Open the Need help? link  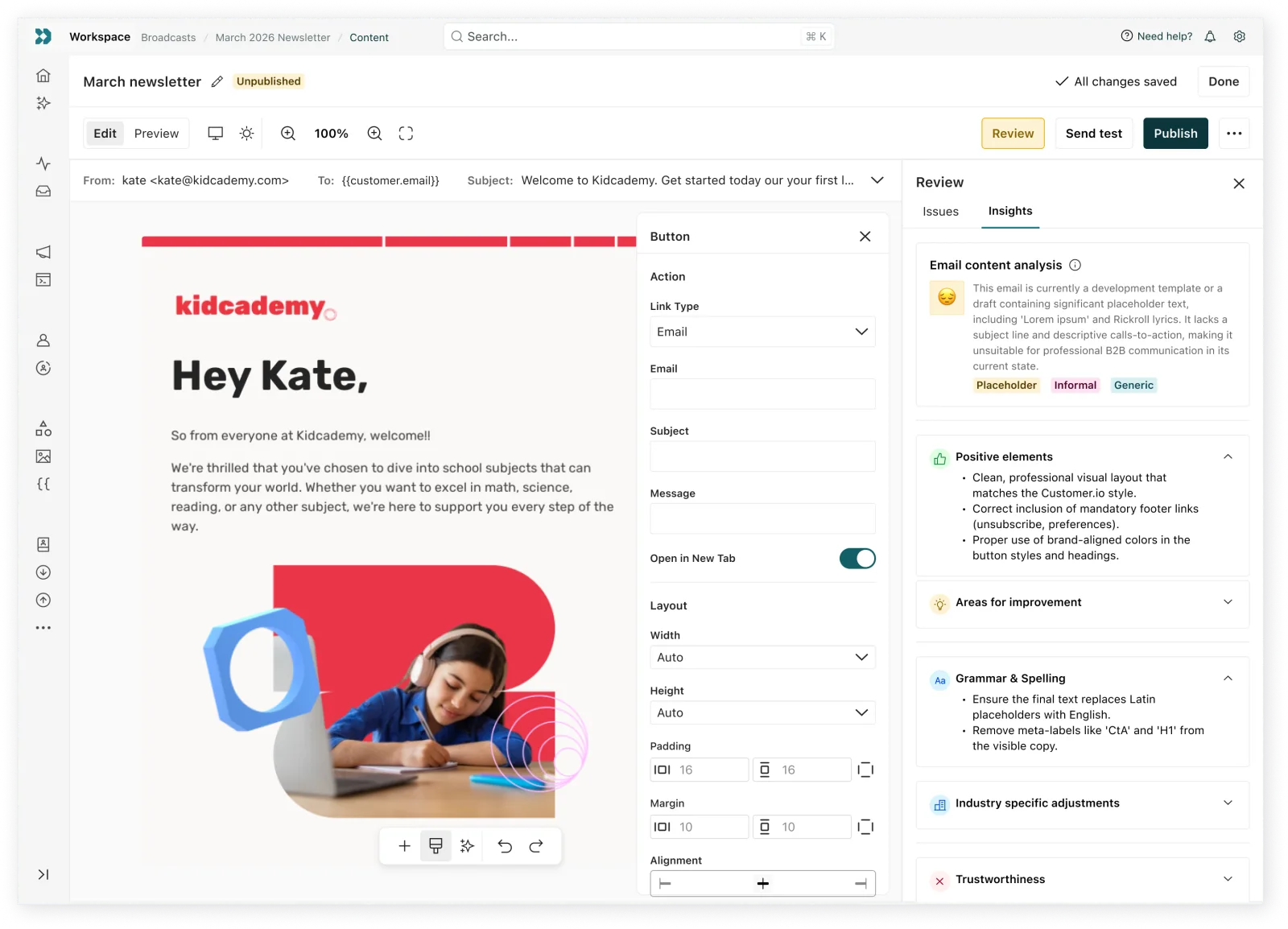(1157, 36)
